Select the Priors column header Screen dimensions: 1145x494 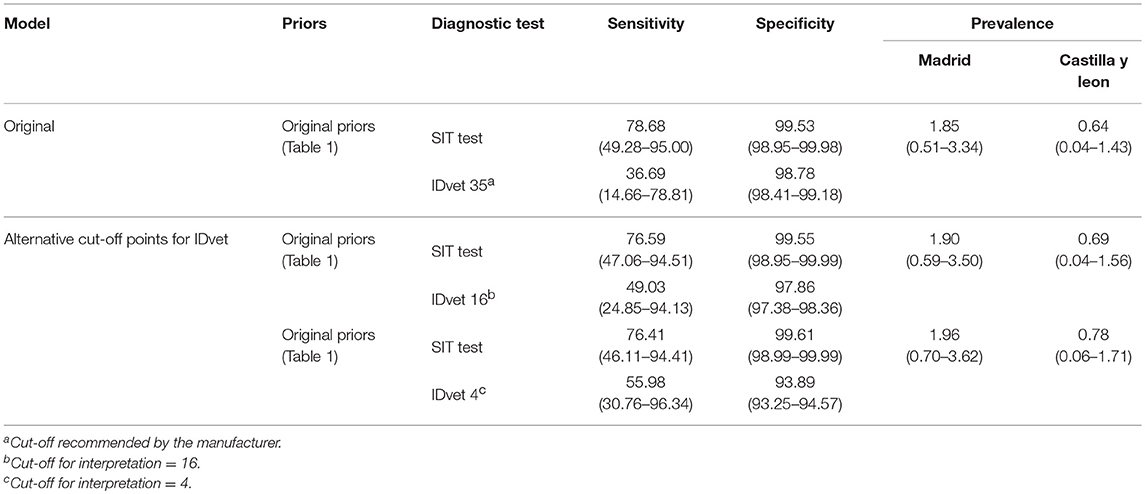(302, 24)
